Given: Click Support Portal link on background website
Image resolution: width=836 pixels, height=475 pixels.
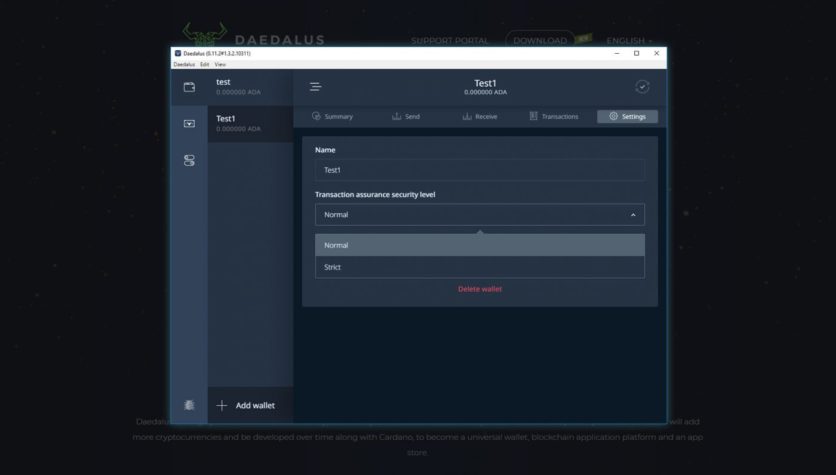Looking at the screenshot, I should [449, 41].
